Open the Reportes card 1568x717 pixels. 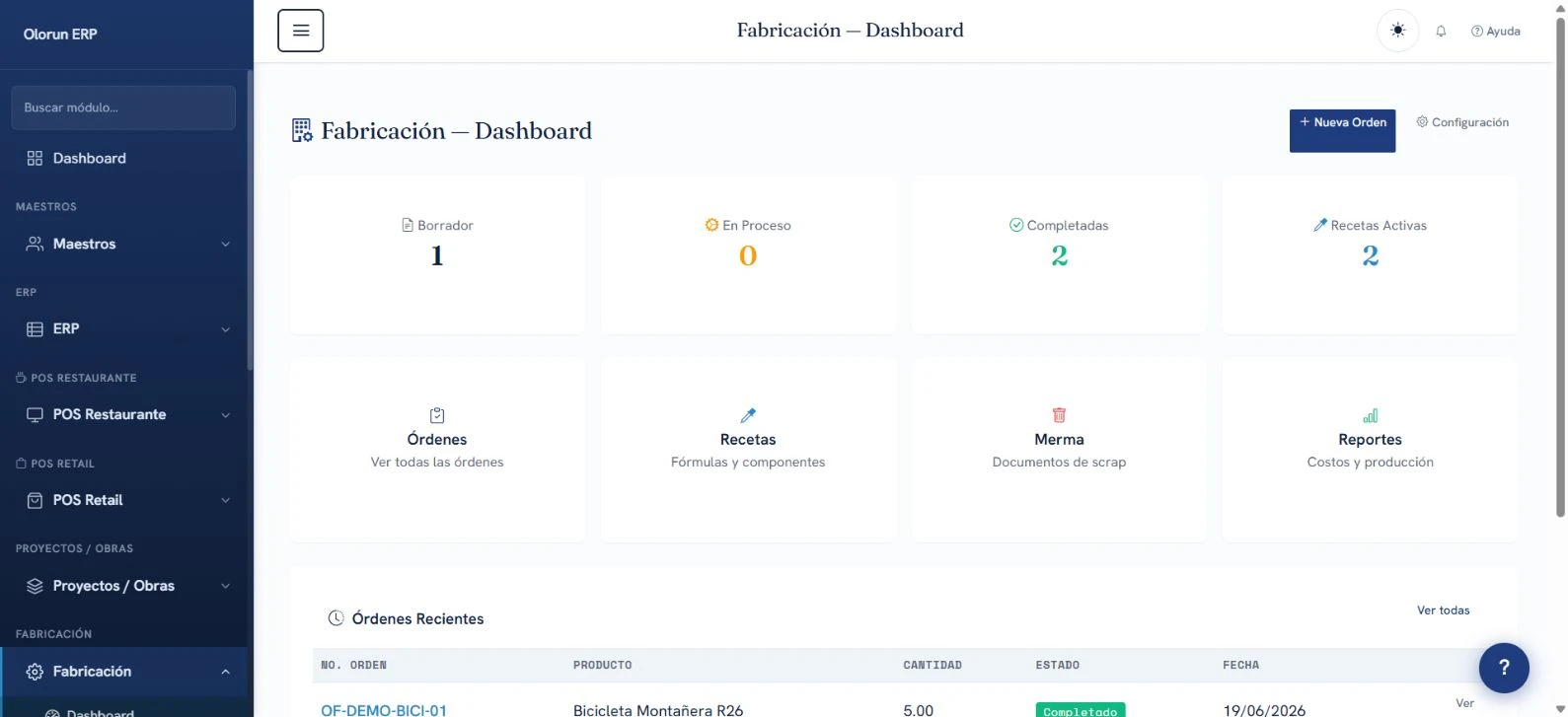(1370, 450)
